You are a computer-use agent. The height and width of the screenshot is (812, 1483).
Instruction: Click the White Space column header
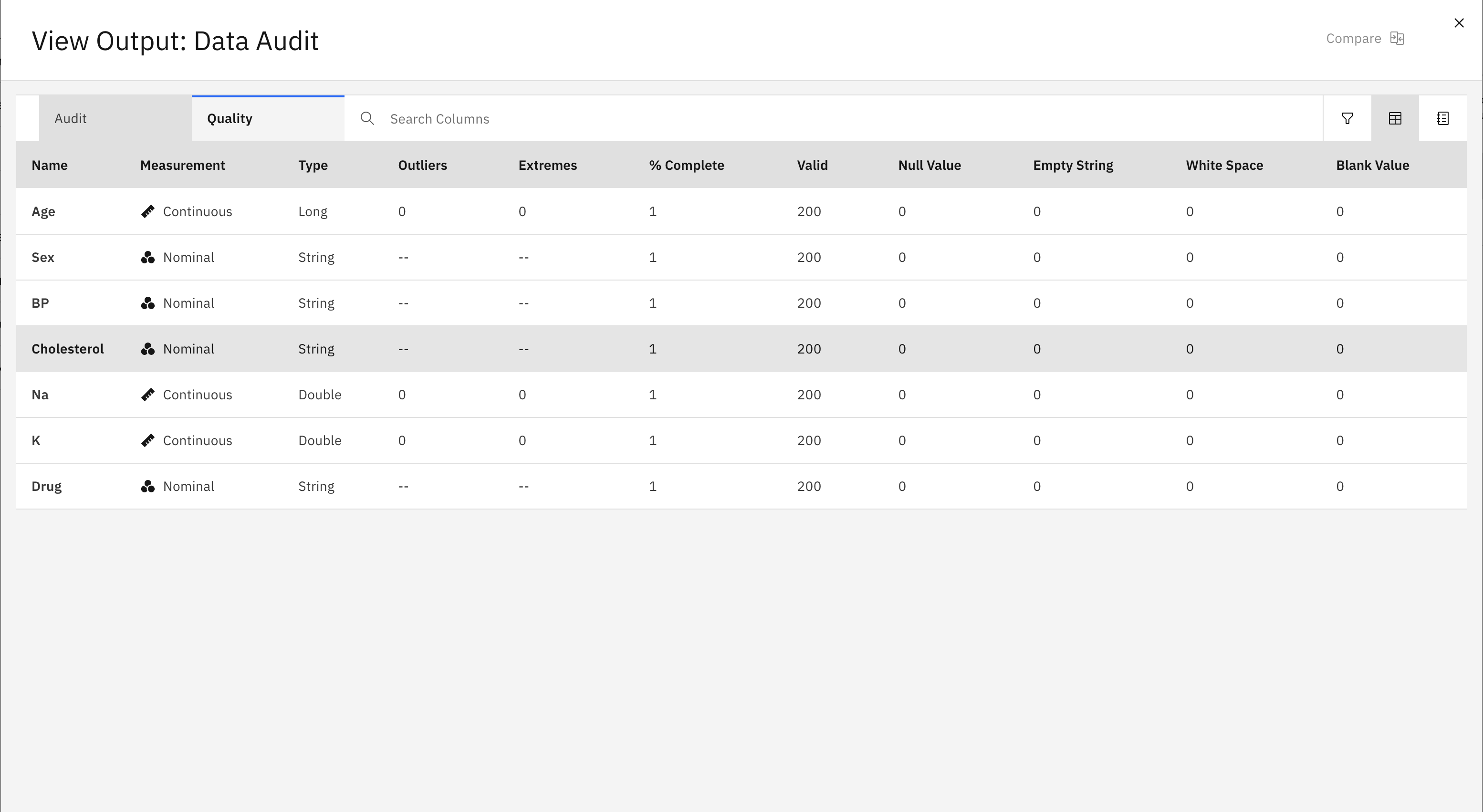[x=1224, y=166]
